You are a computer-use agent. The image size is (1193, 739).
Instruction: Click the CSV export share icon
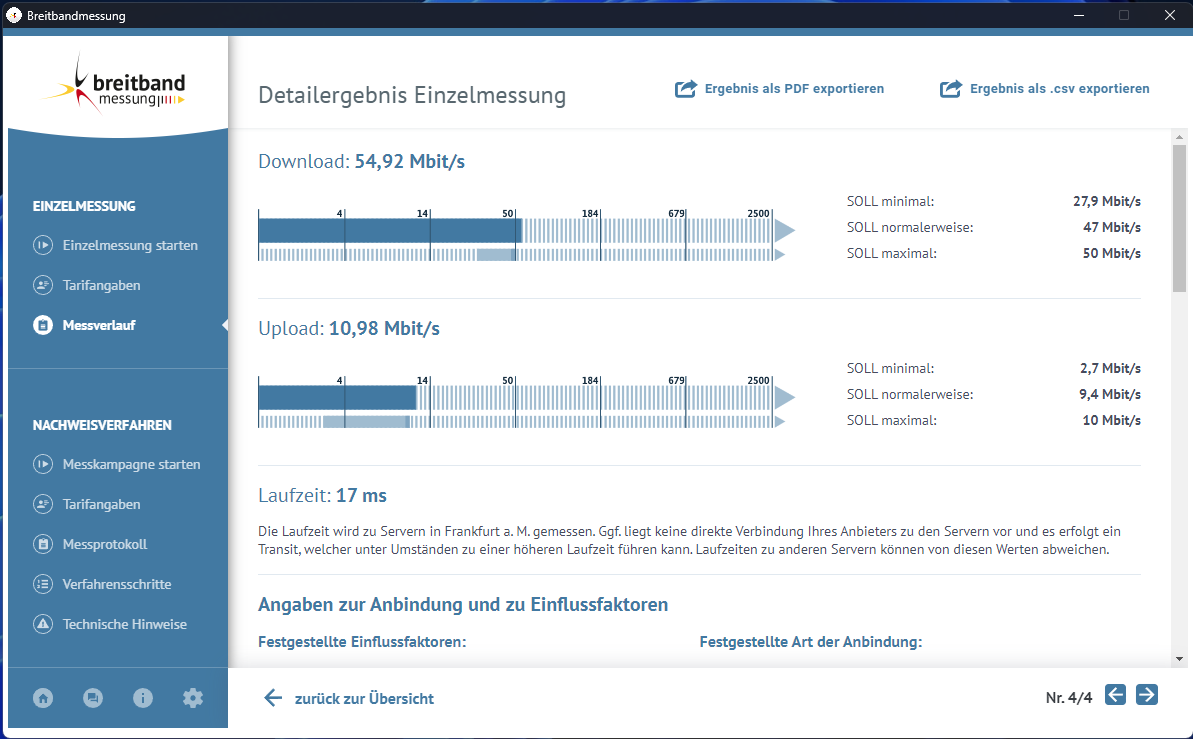coord(950,89)
